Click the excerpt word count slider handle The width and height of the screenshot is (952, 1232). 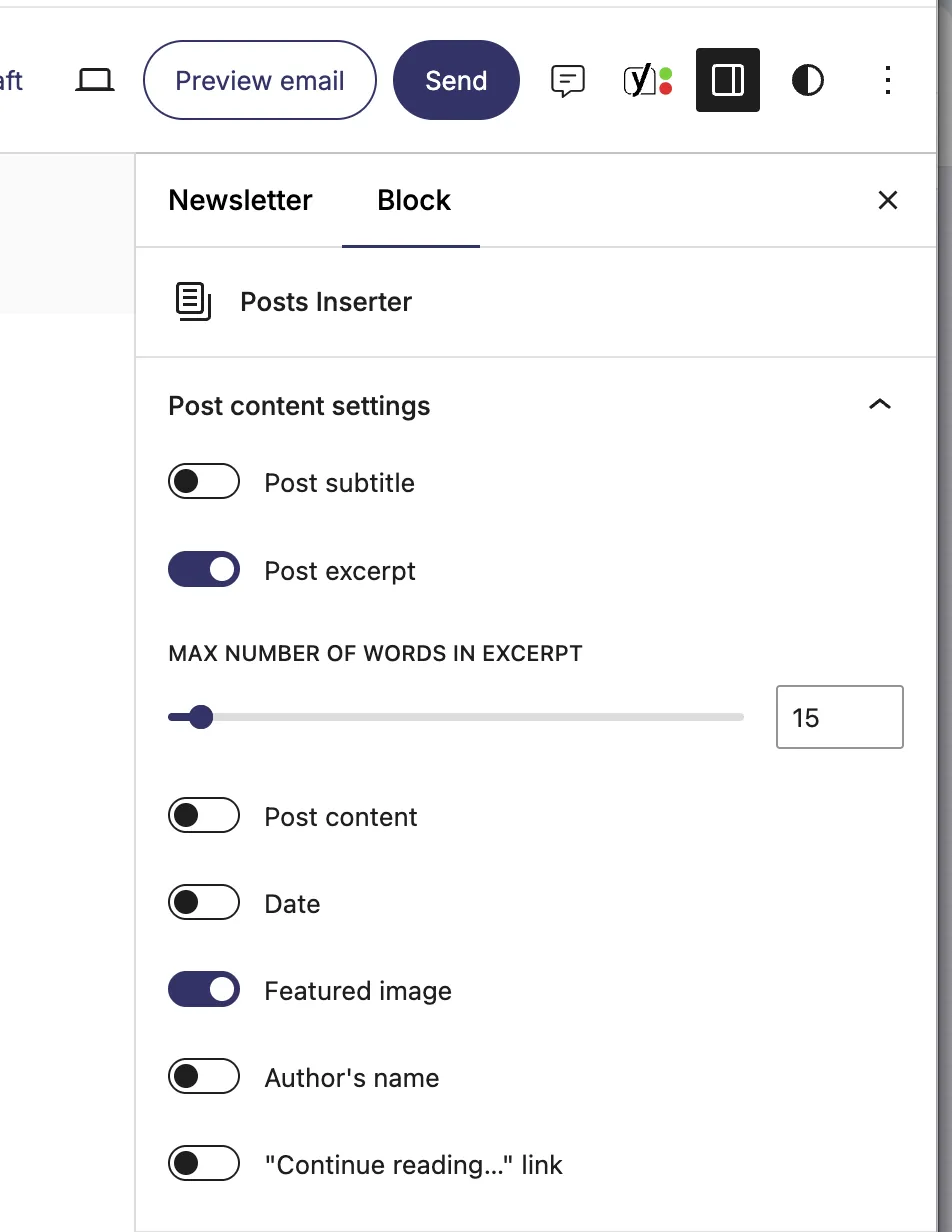[x=201, y=717]
